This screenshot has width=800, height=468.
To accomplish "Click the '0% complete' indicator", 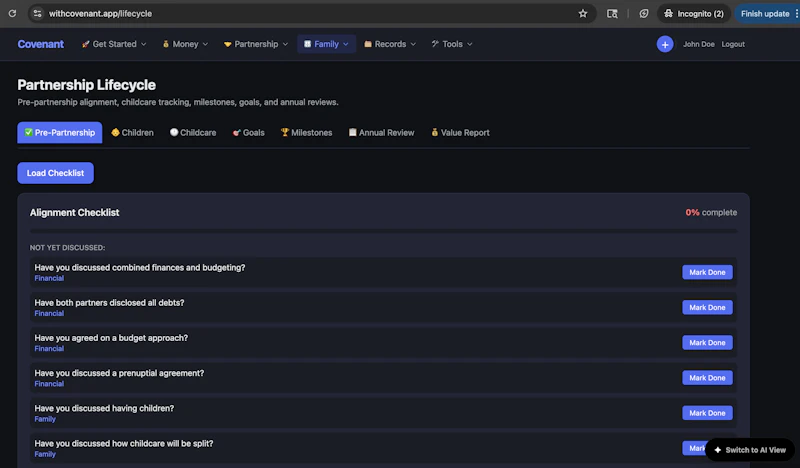I will [x=711, y=212].
